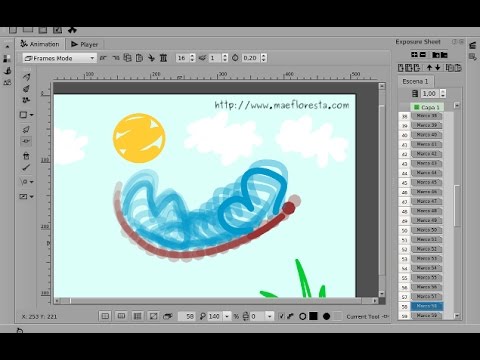This screenshot has height=360, width=480.
Task: Select the Capa 1 layer header
Action: coord(427,107)
